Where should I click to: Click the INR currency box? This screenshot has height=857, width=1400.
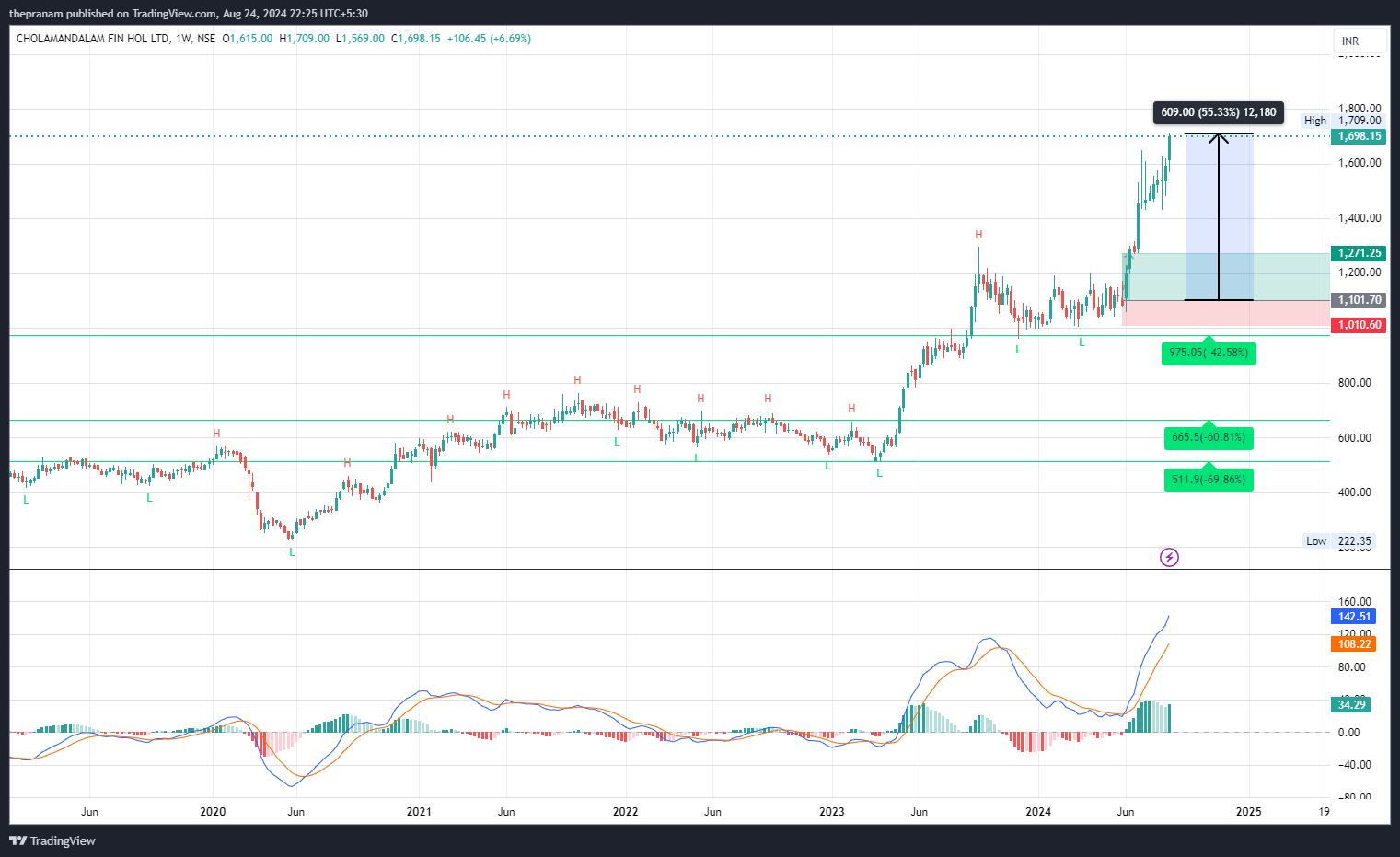pos(1360,41)
